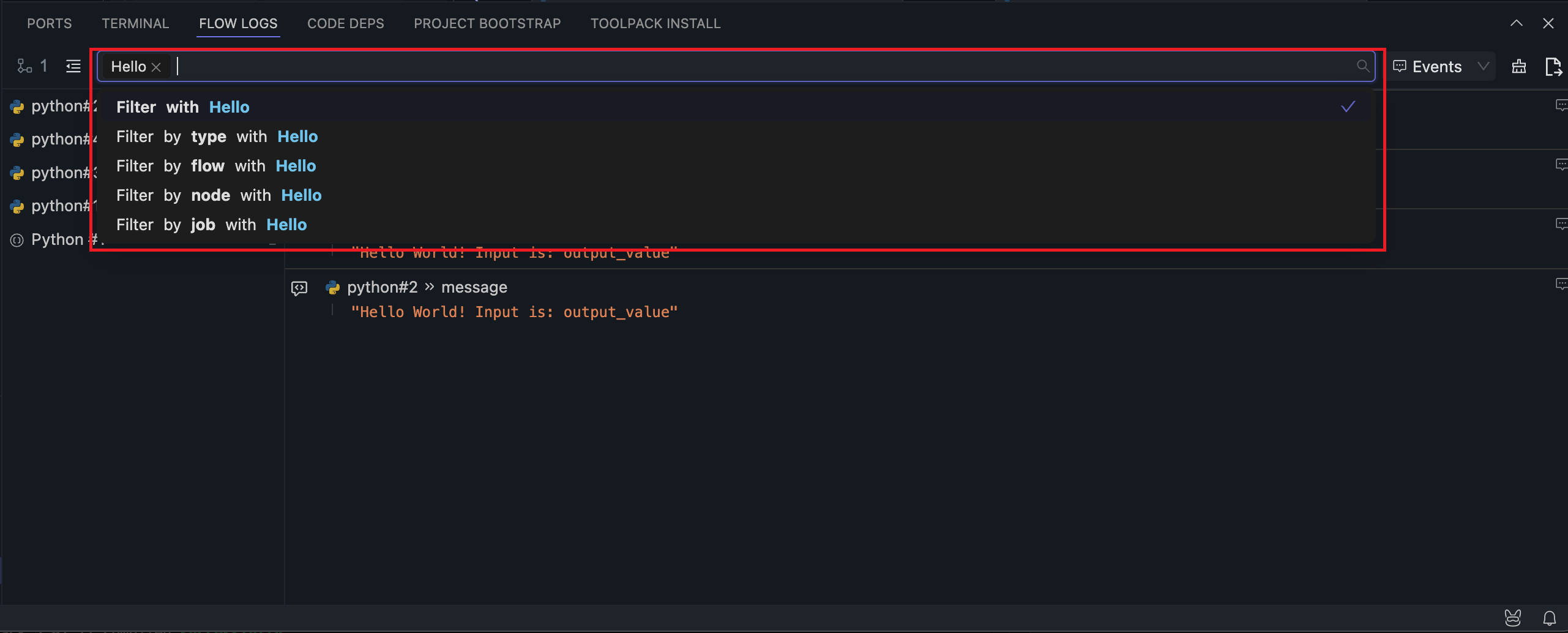
Task: Open the Events dropdown
Action: click(x=1441, y=66)
